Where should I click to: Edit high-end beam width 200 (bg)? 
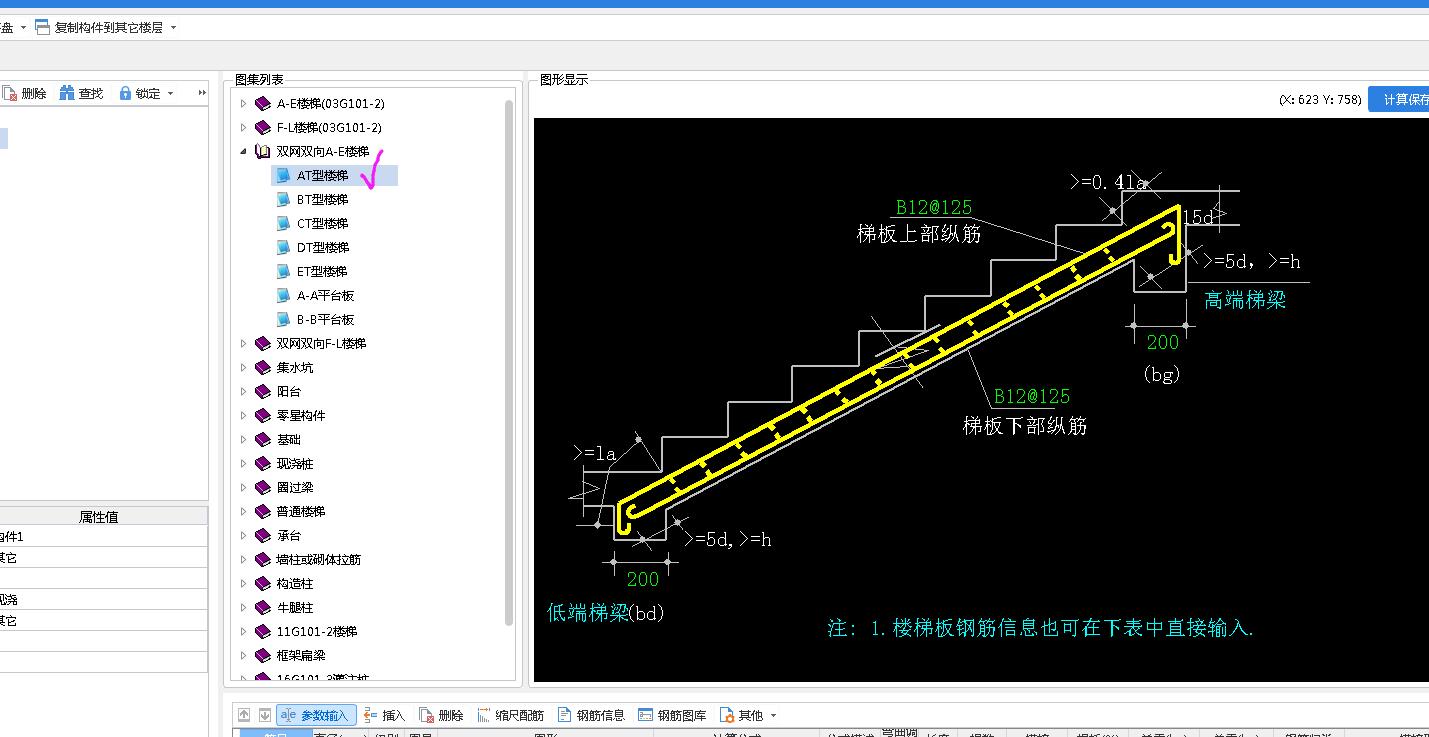point(1162,342)
